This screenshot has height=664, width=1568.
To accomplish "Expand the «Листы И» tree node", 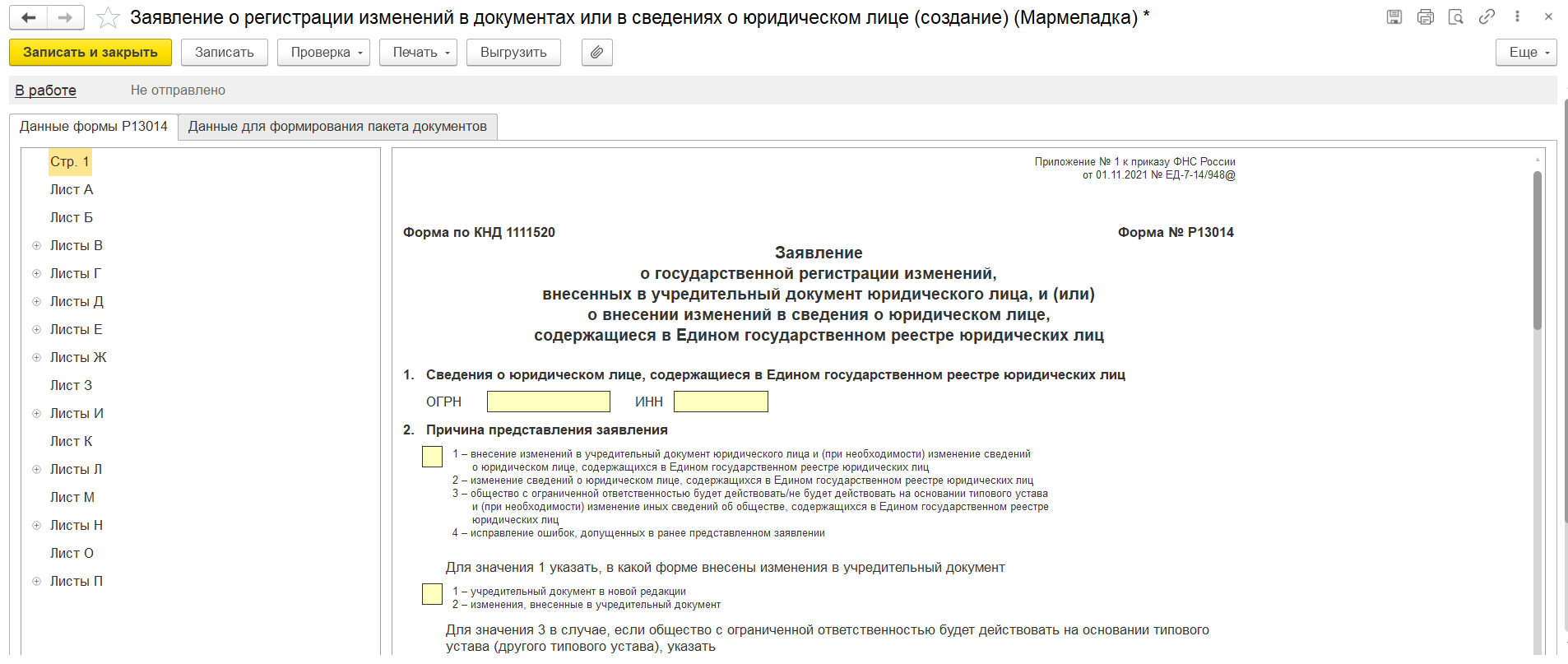I will tap(36, 414).
